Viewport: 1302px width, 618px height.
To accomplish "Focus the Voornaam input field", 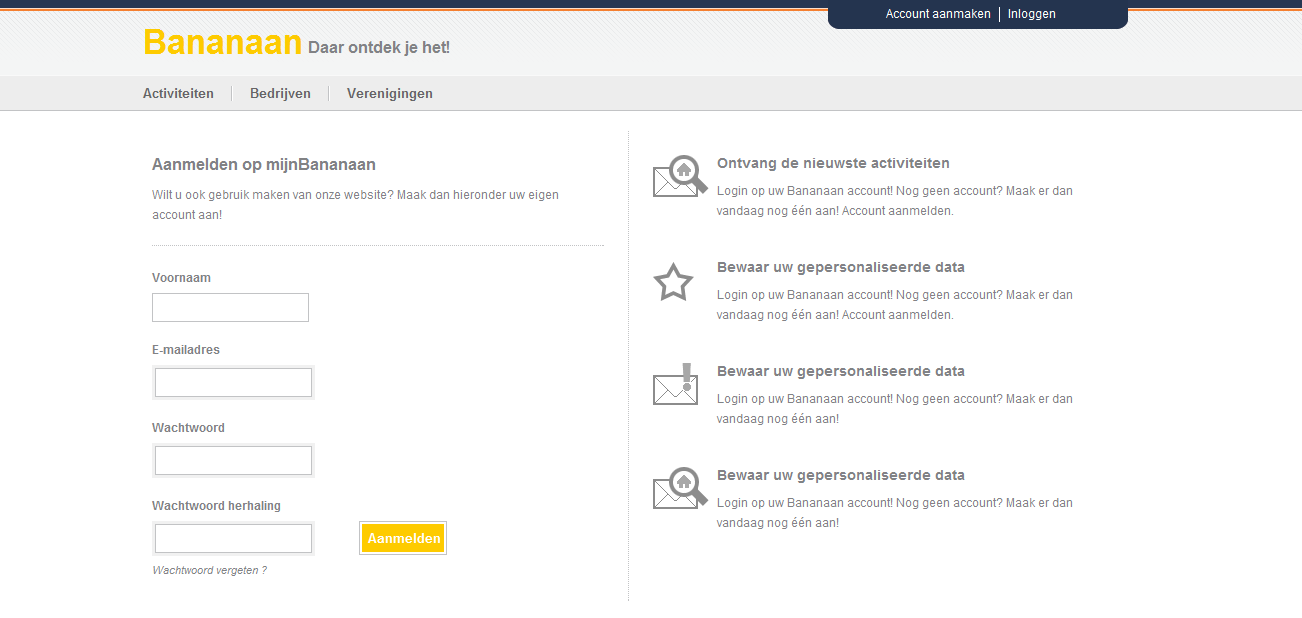I will coord(230,307).
